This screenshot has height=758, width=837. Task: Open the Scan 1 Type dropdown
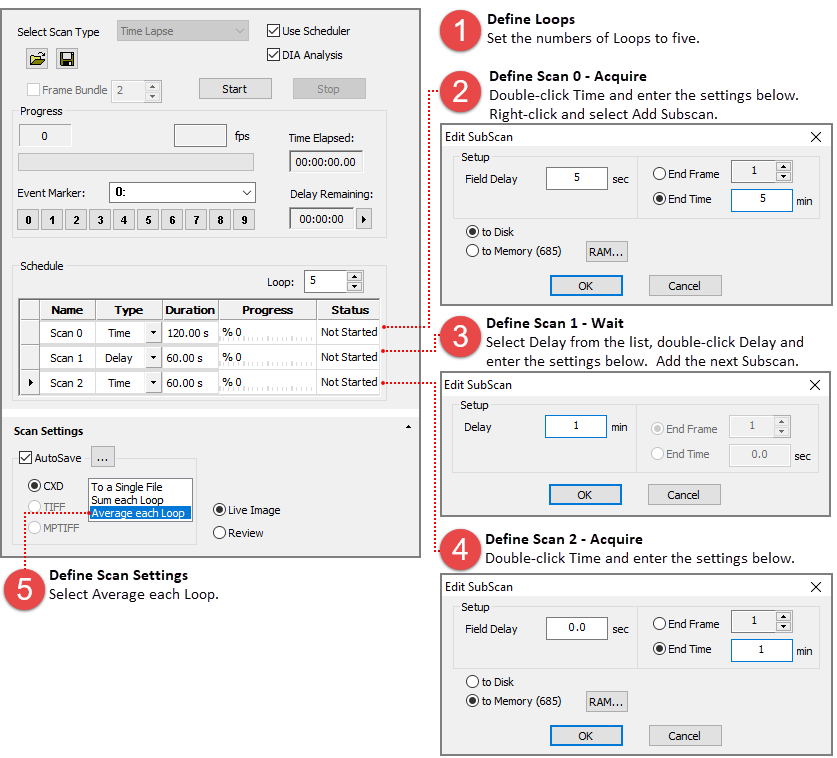click(x=153, y=358)
